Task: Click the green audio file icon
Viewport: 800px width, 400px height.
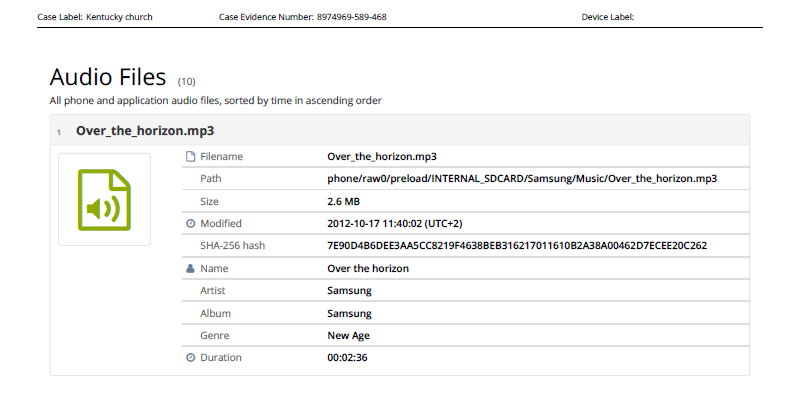Action: coord(104,199)
